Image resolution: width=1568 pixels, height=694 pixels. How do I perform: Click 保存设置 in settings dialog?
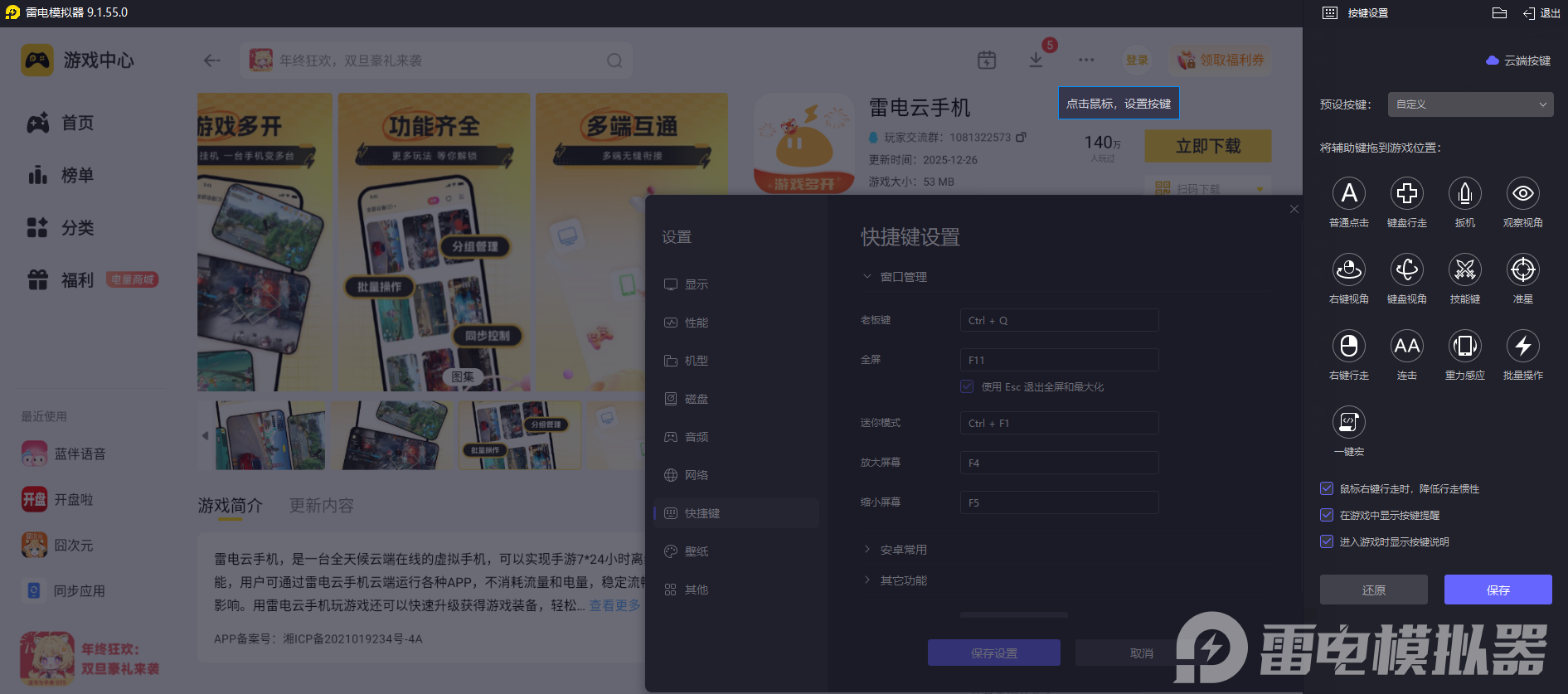coord(994,653)
